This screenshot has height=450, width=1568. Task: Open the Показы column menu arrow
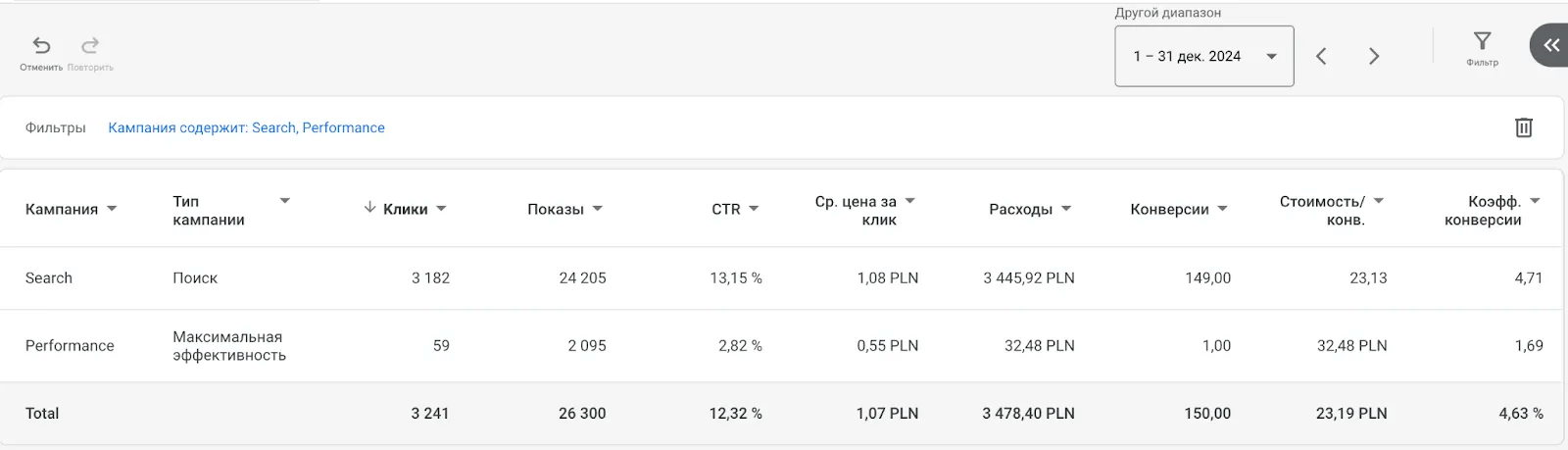pyautogui.click(x=598, y=209)
